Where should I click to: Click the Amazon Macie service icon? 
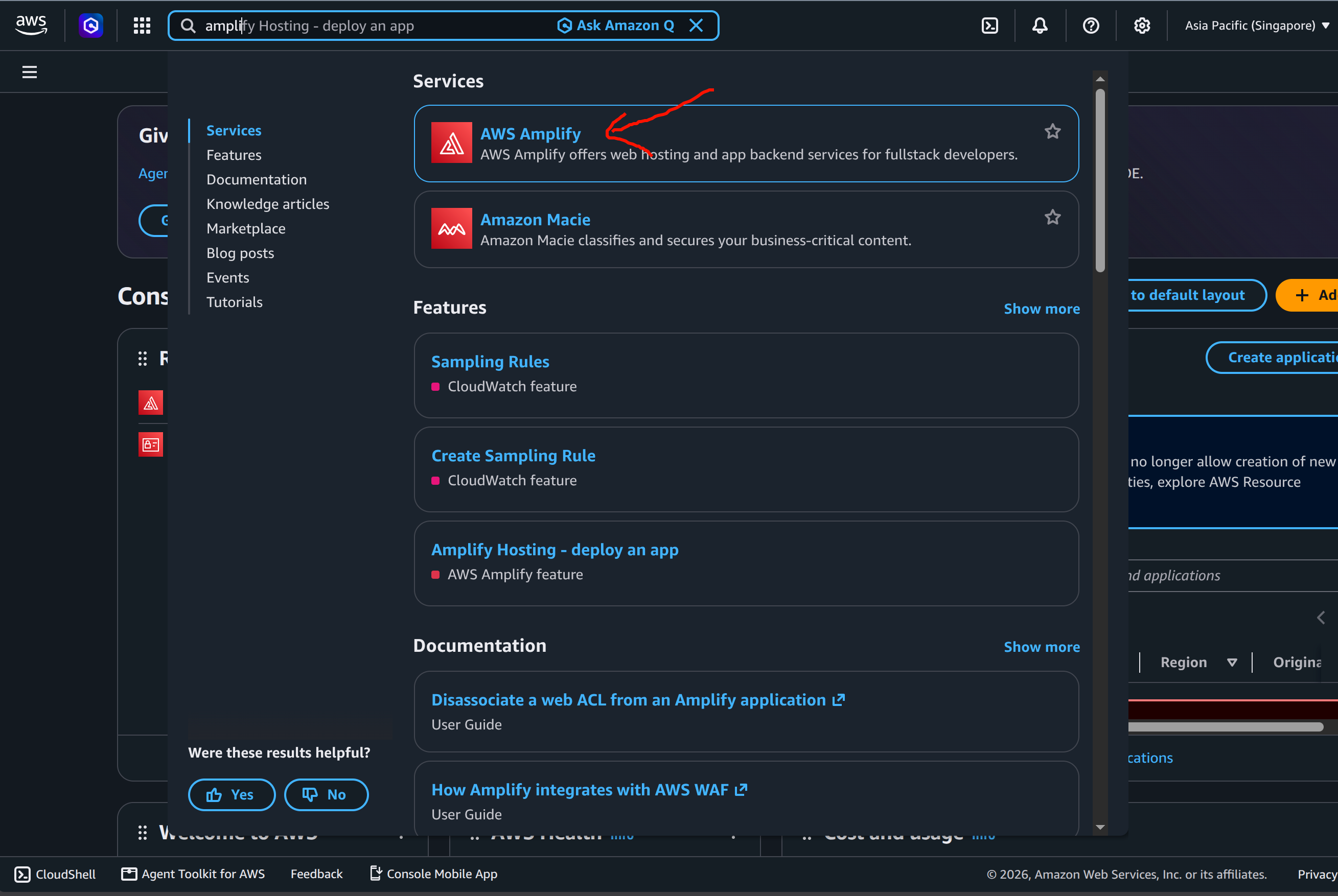(x=451, y=228)
